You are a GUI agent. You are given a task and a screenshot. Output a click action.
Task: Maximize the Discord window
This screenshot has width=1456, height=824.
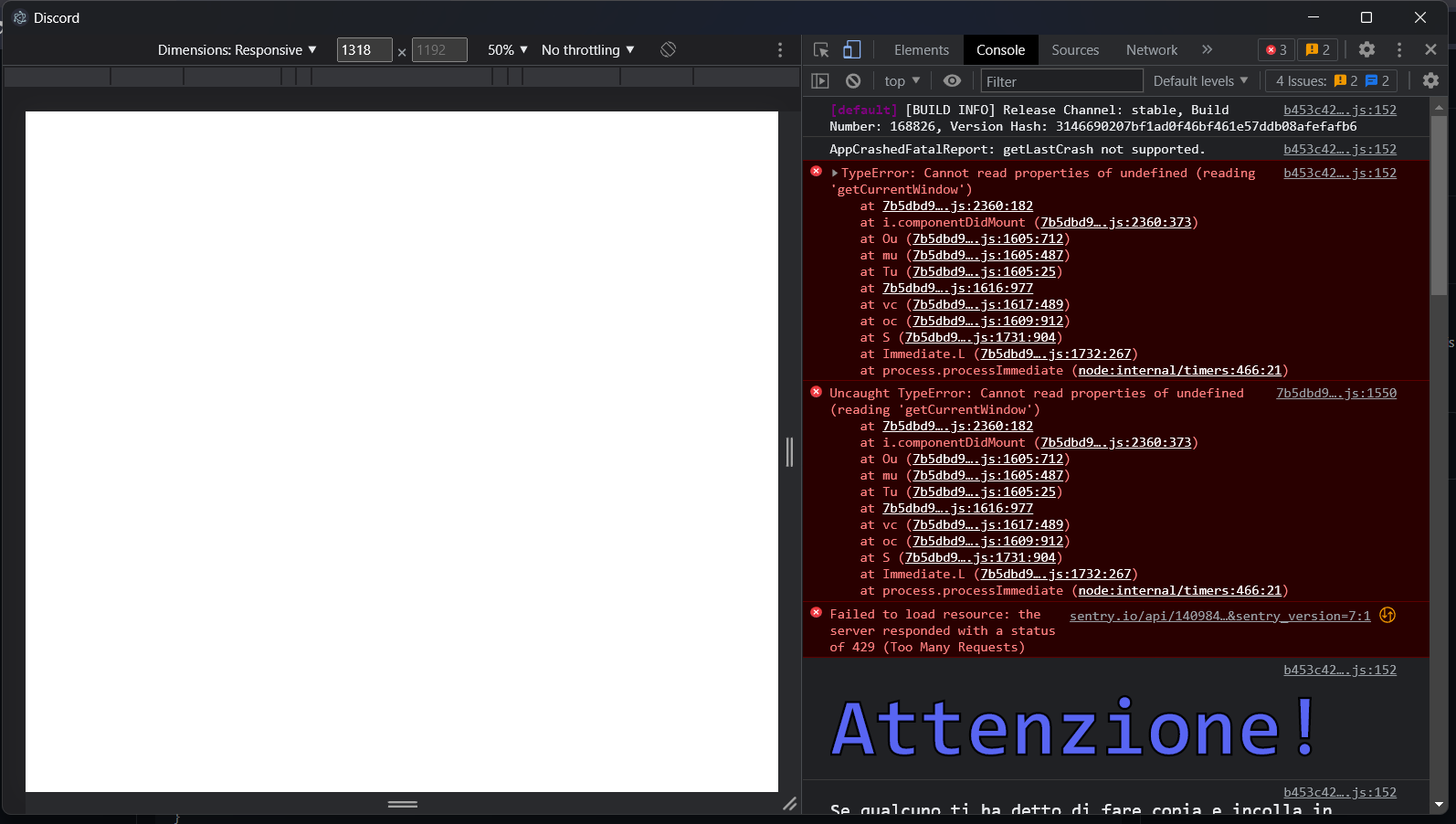[x=1366, y=17]
